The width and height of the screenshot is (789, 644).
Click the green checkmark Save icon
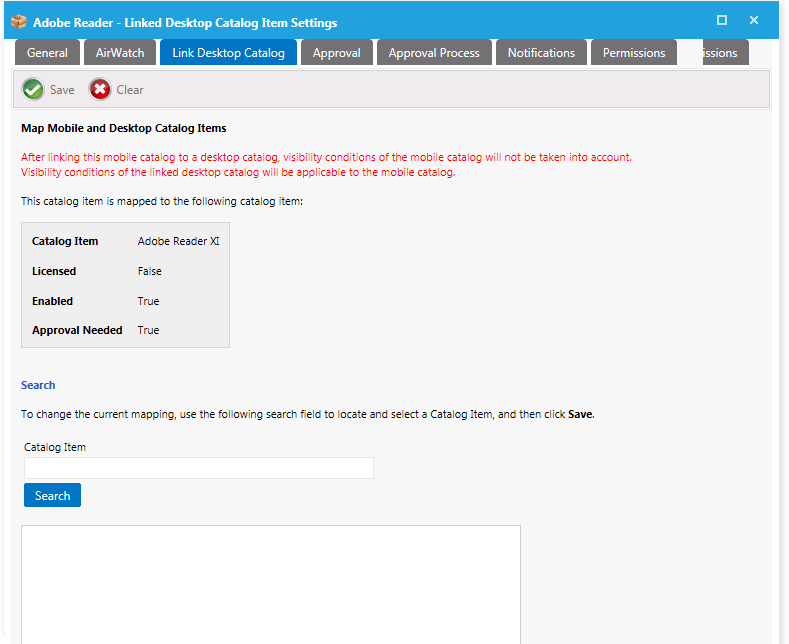pos(33,90)
